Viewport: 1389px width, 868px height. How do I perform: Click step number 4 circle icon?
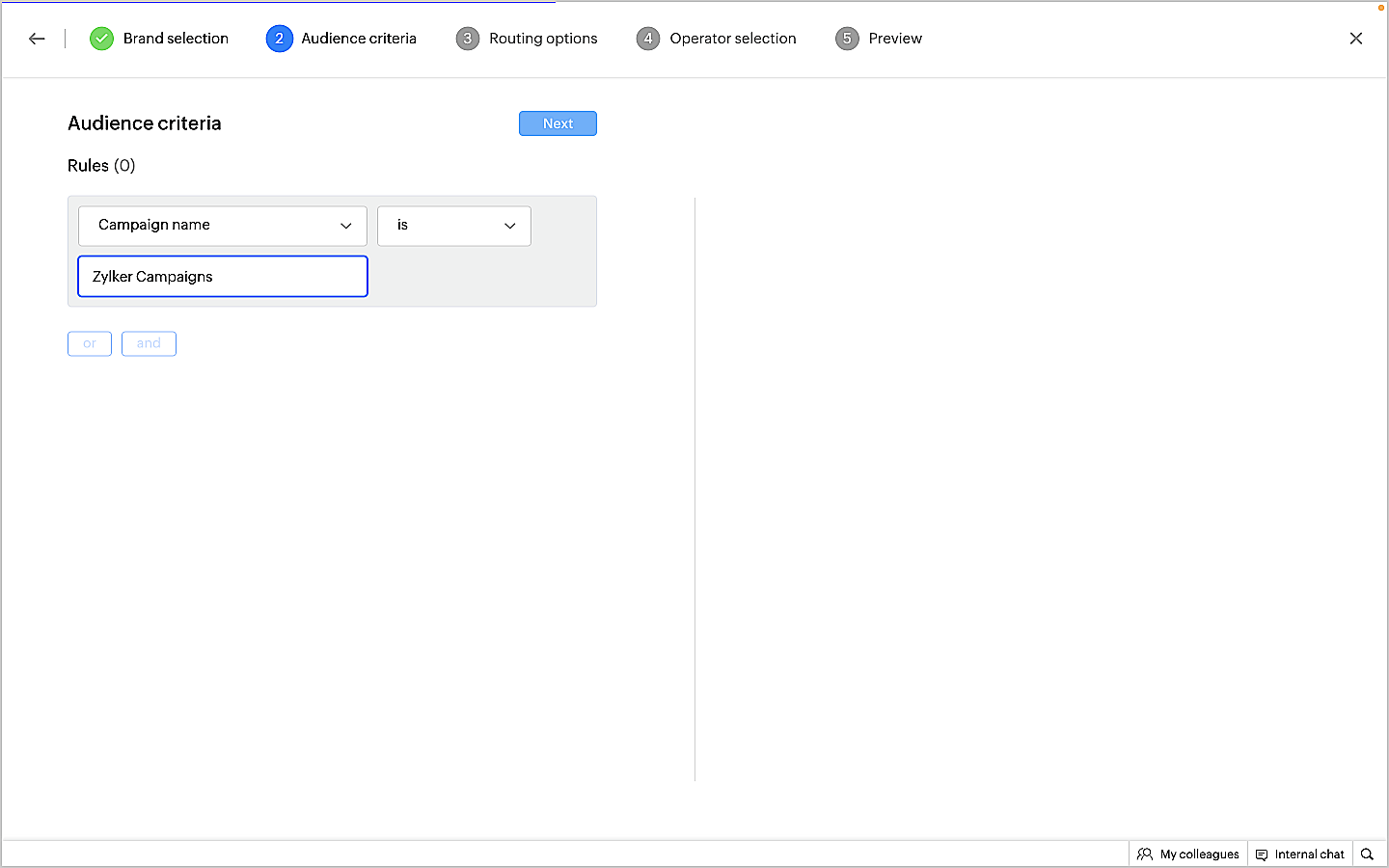tap(648, 39)
